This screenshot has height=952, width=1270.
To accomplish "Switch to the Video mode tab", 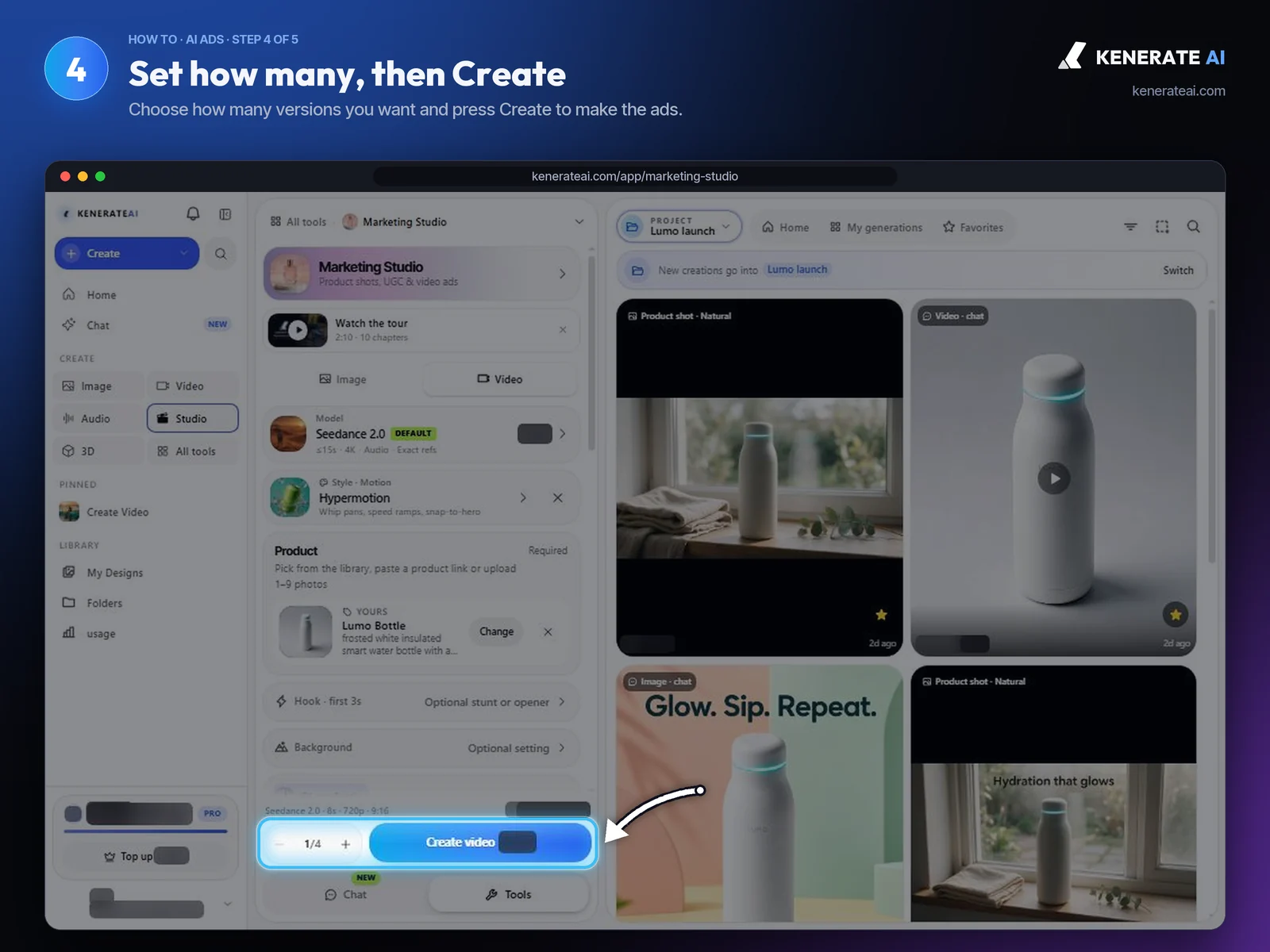I will [x=500, y=379].
